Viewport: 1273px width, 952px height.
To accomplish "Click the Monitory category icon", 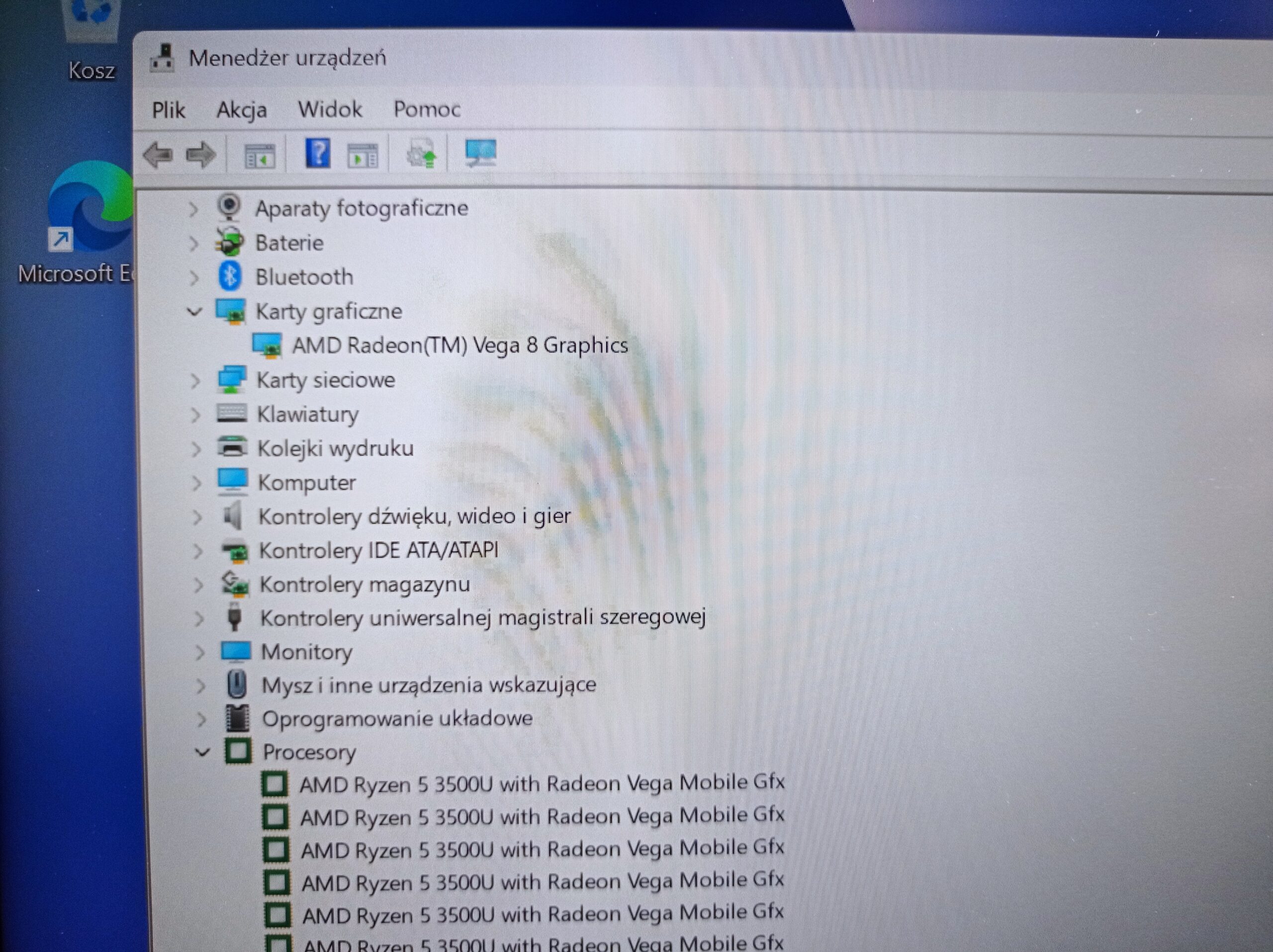I will (236, 652).
